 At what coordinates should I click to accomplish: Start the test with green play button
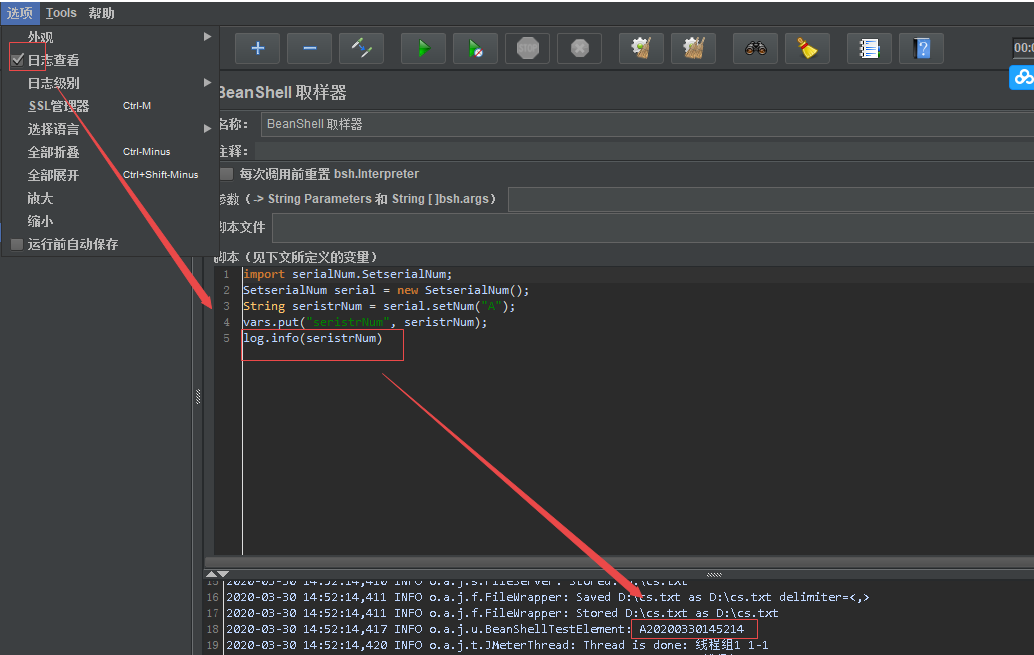coord(423,48)
